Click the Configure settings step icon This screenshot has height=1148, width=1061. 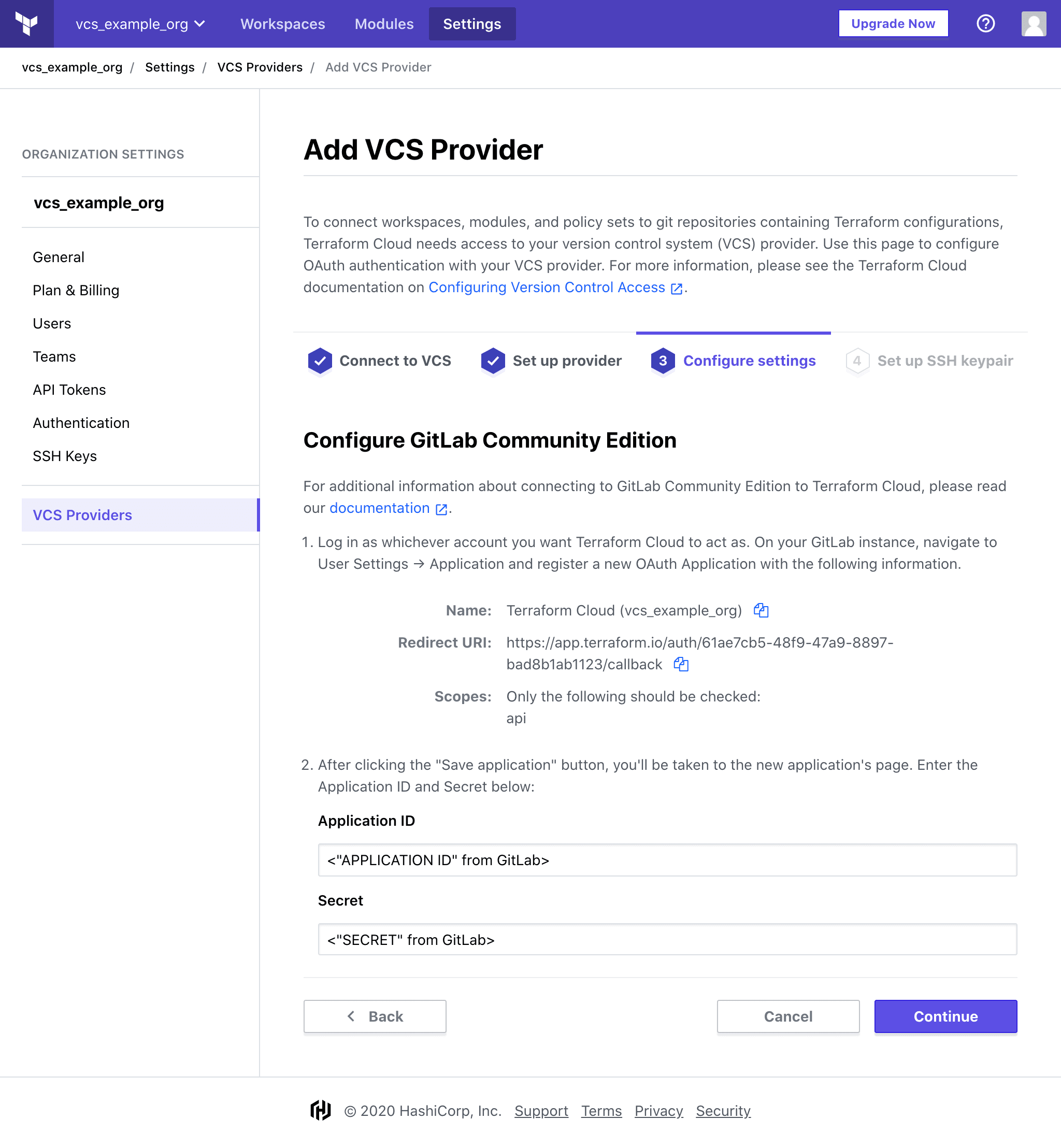coord(661,360)
